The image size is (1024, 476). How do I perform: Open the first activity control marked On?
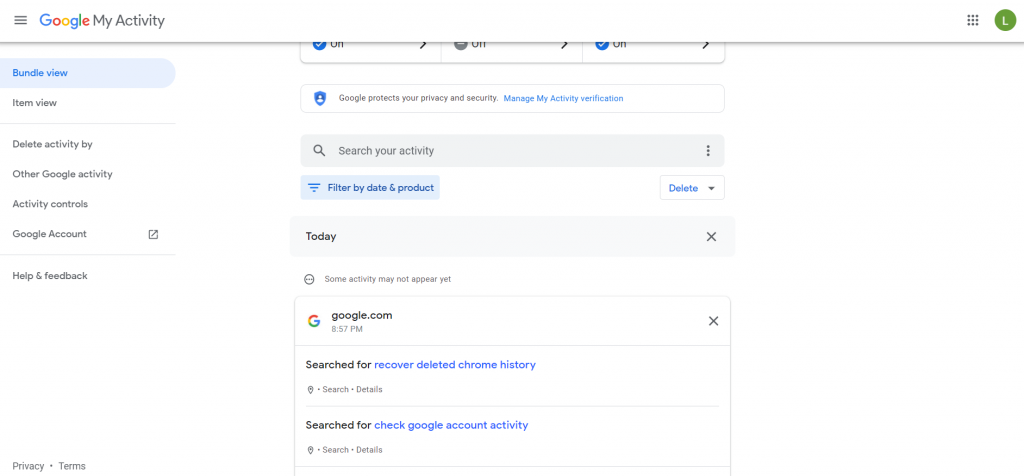coord(370,46)
